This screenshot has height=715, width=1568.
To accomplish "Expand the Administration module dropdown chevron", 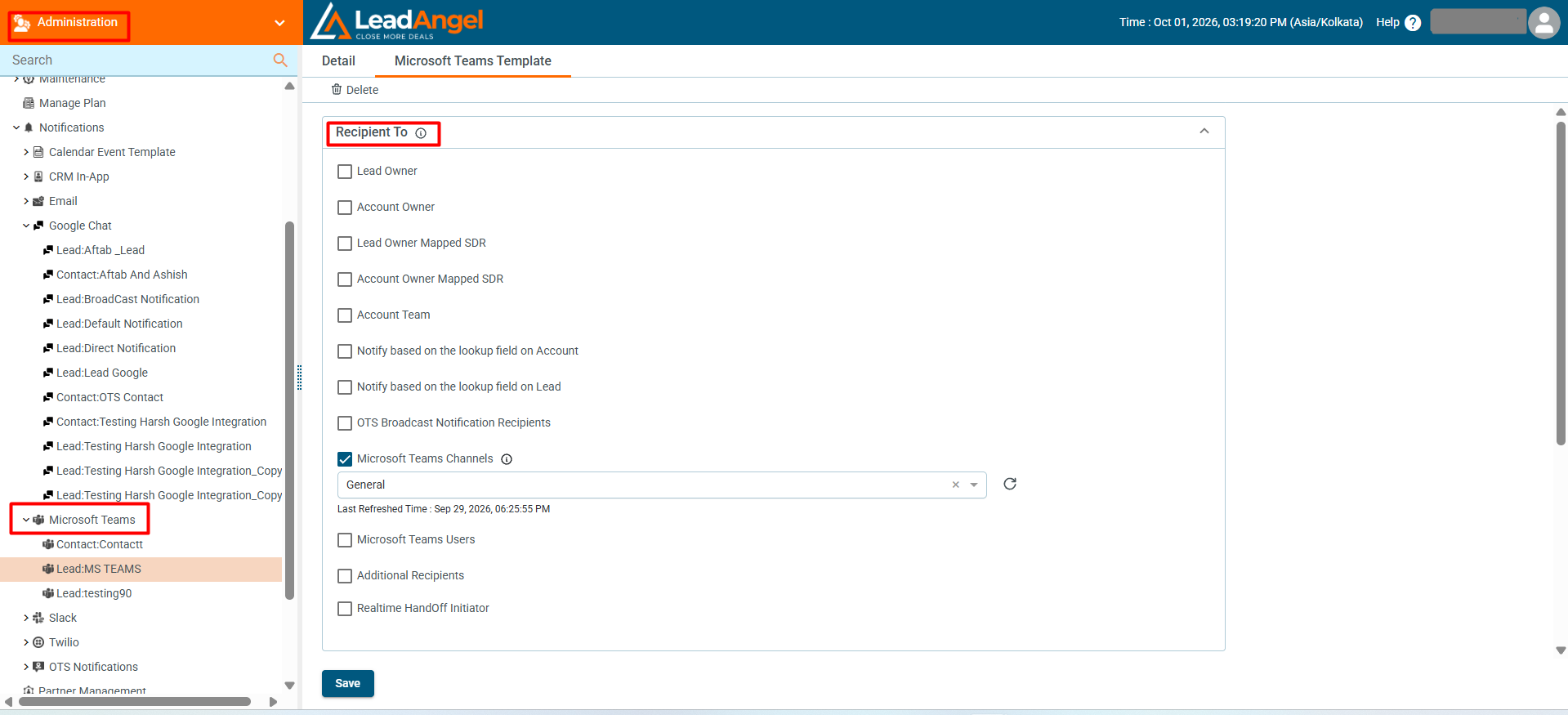I will 279,23.
